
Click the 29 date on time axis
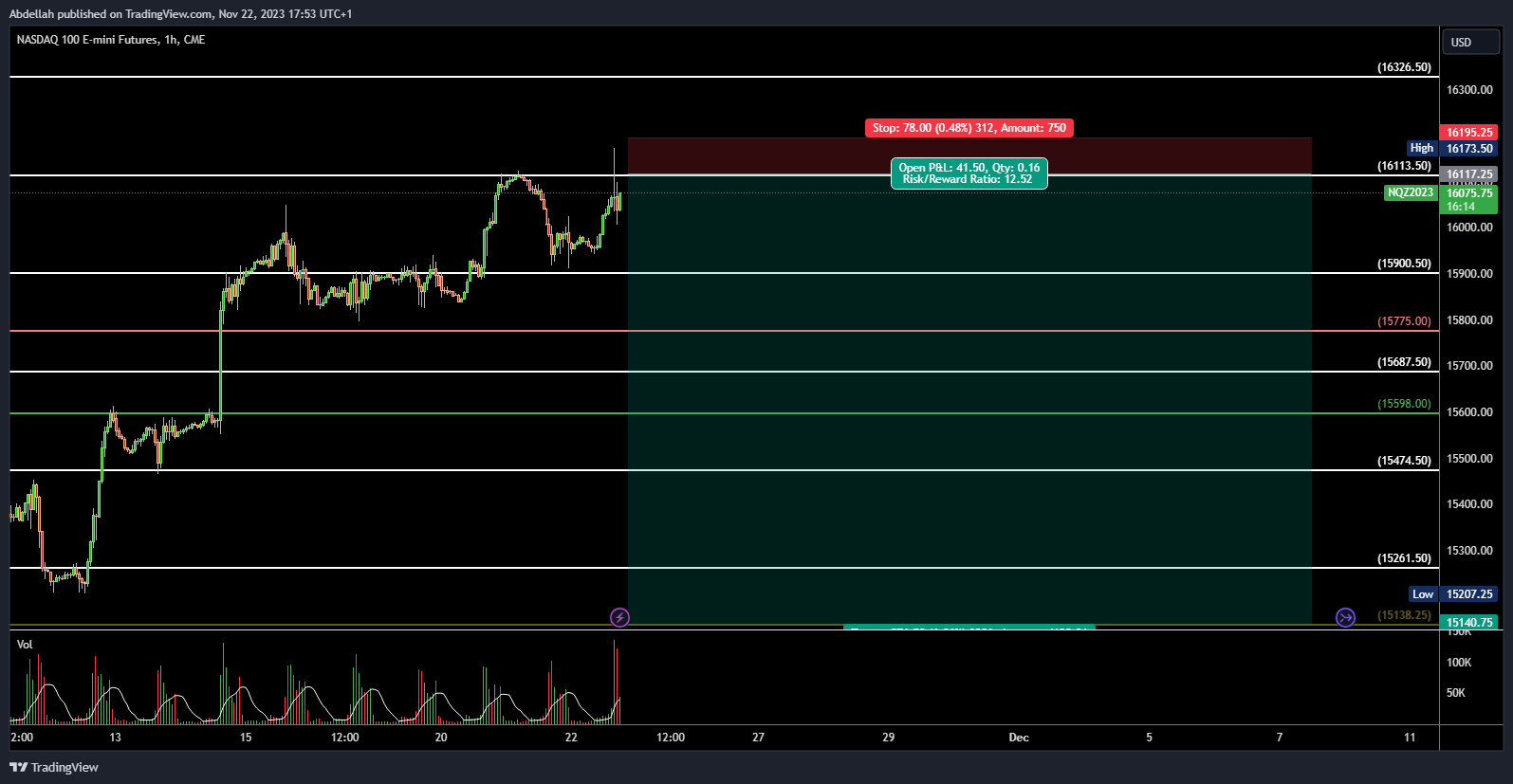tap(888, 738)
